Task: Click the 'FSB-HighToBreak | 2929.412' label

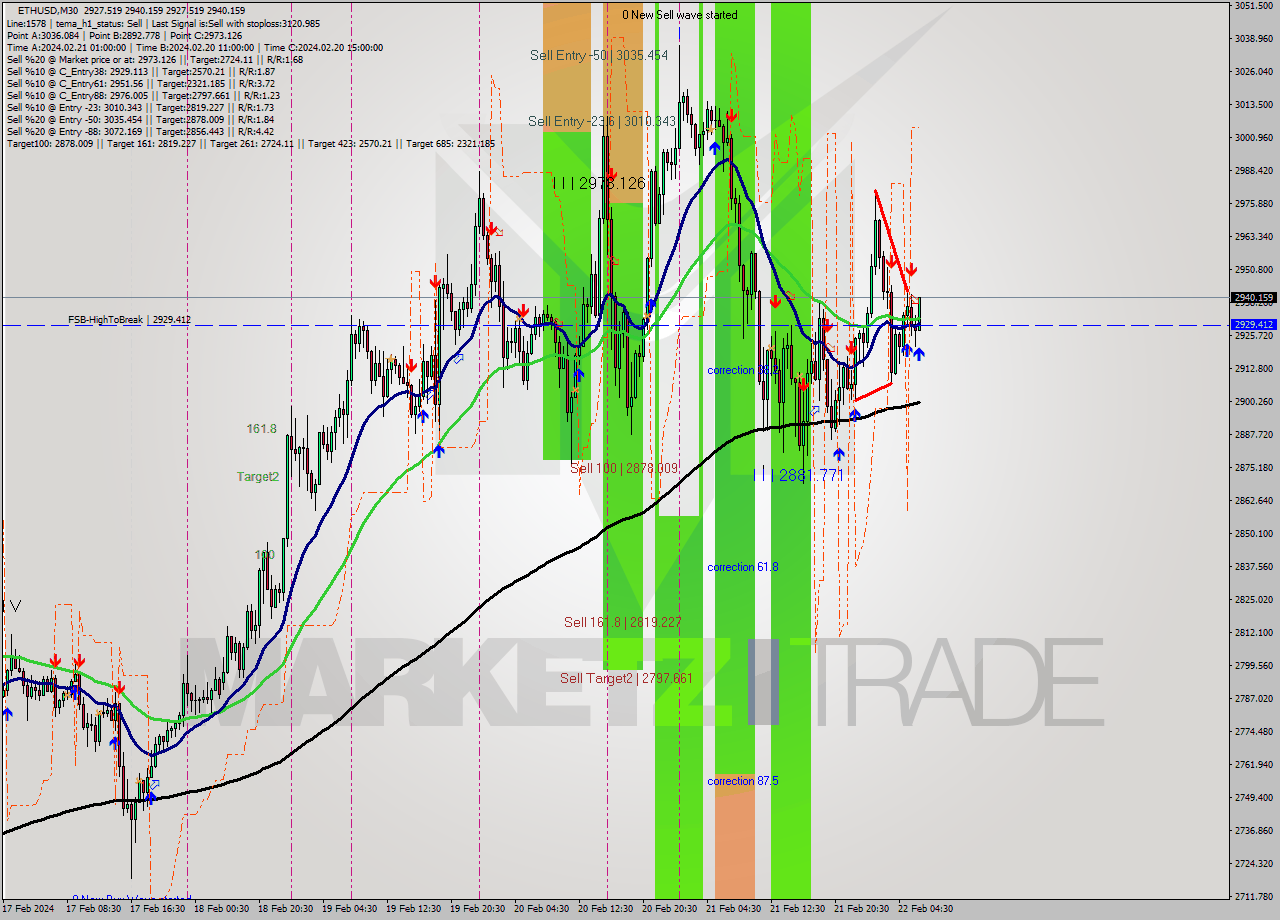Action: coord(129,320)
